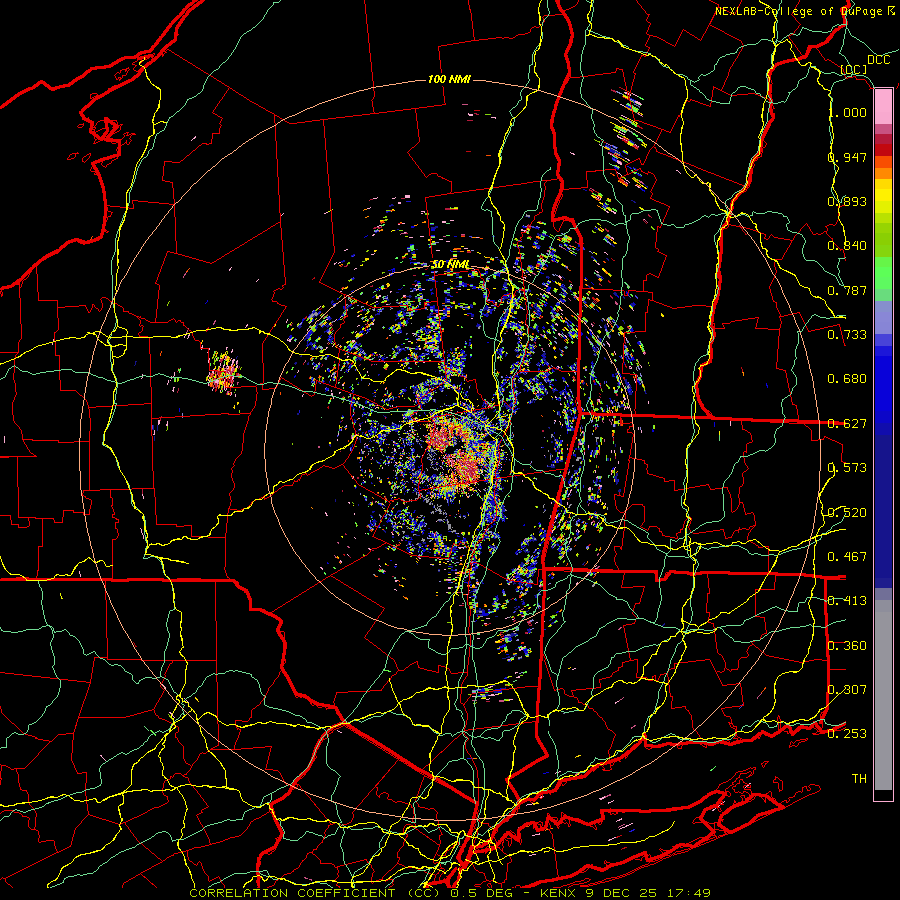Select the 0.787 color scale value

coord(847,290)
